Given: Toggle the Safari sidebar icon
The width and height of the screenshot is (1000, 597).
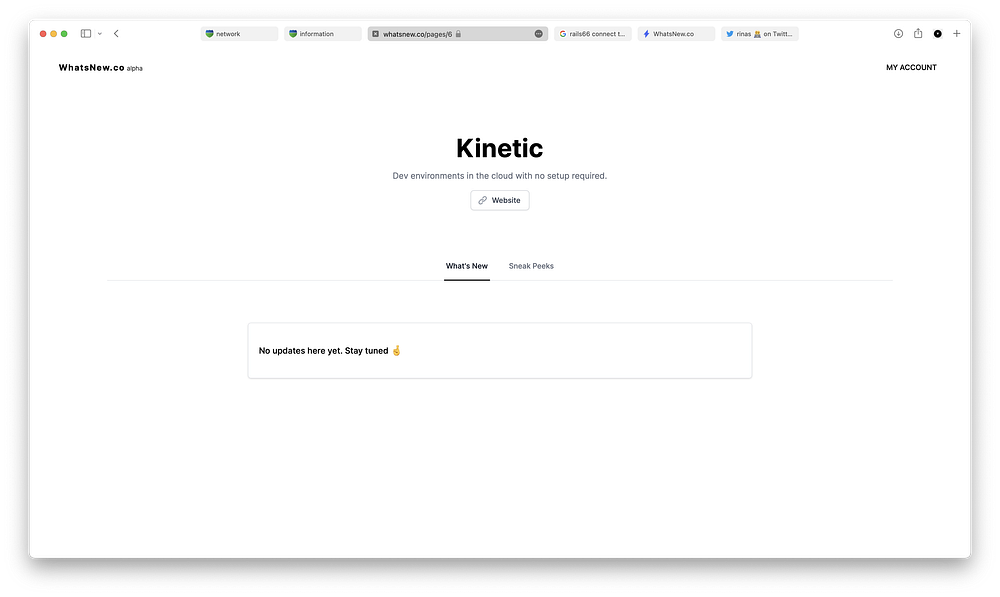Looking at the screenshot, I should [x=85, y=34].
